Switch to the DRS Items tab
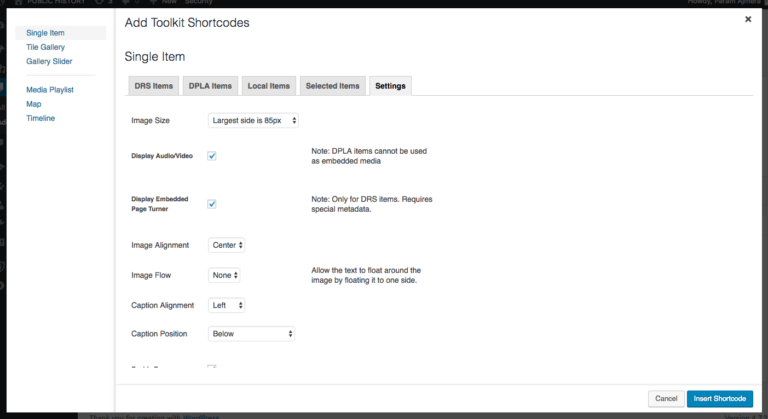Viewport: 768px width, 419px height. point(154,86)
